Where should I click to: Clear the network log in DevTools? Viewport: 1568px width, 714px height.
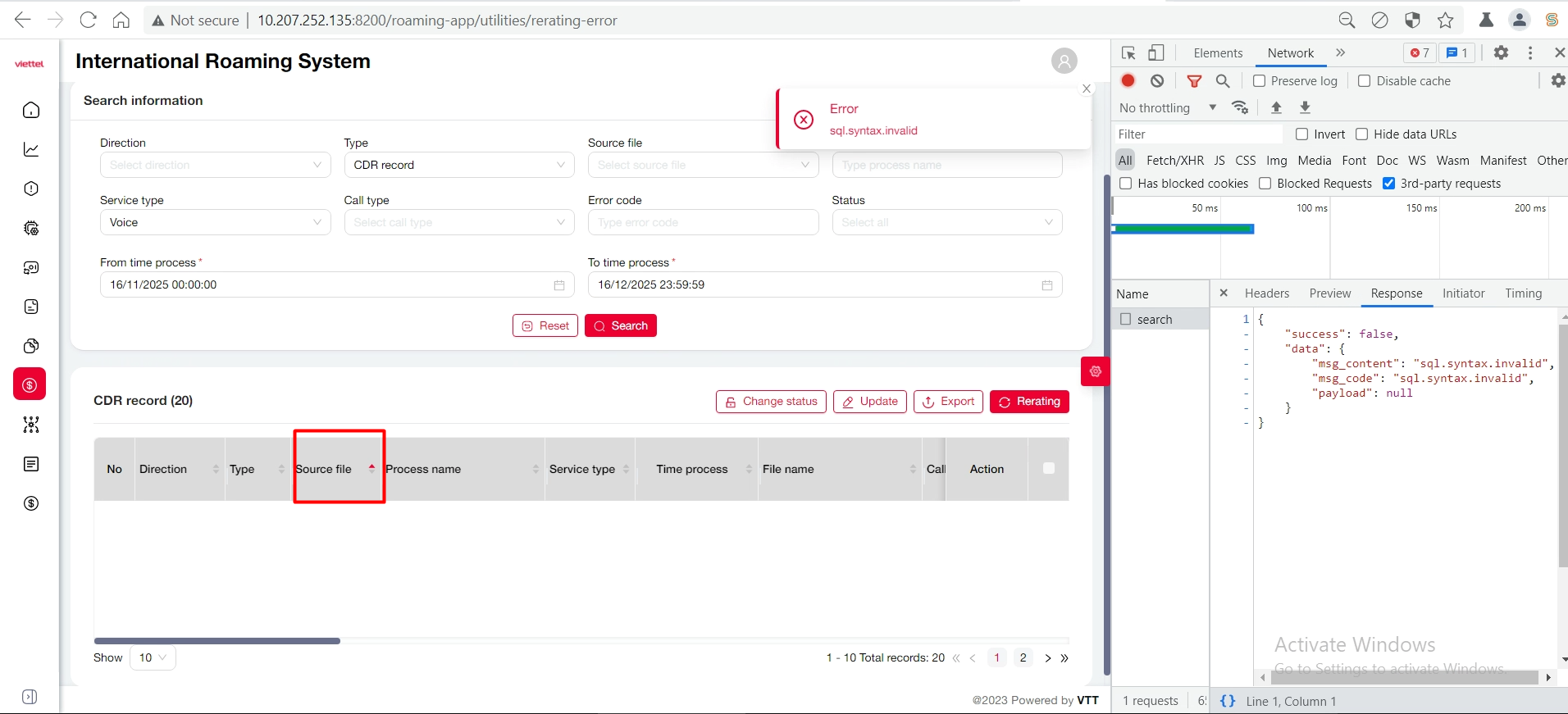point(1156,80)
